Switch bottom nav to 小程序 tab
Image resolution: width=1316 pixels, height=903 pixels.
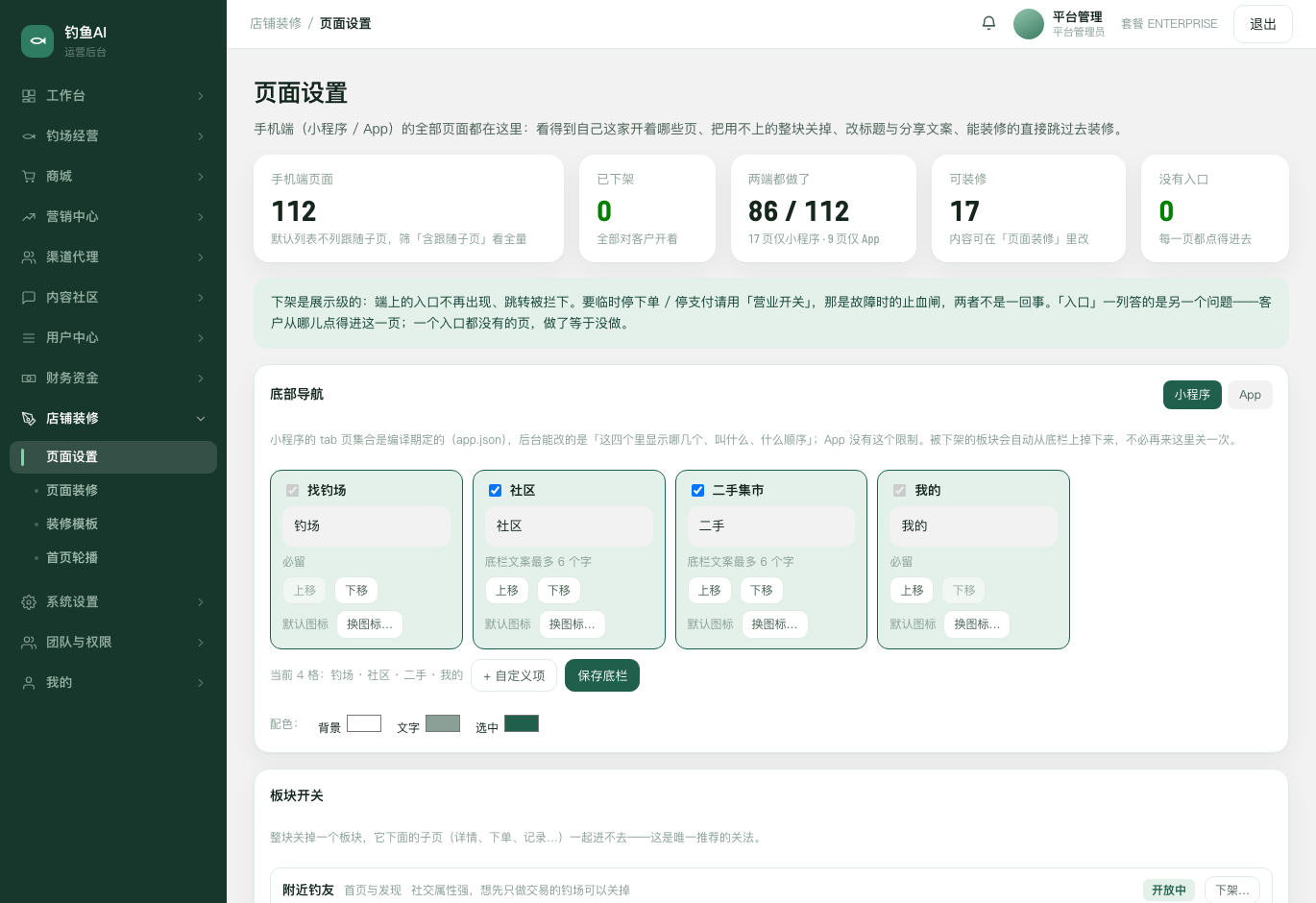click(1192, 395)
